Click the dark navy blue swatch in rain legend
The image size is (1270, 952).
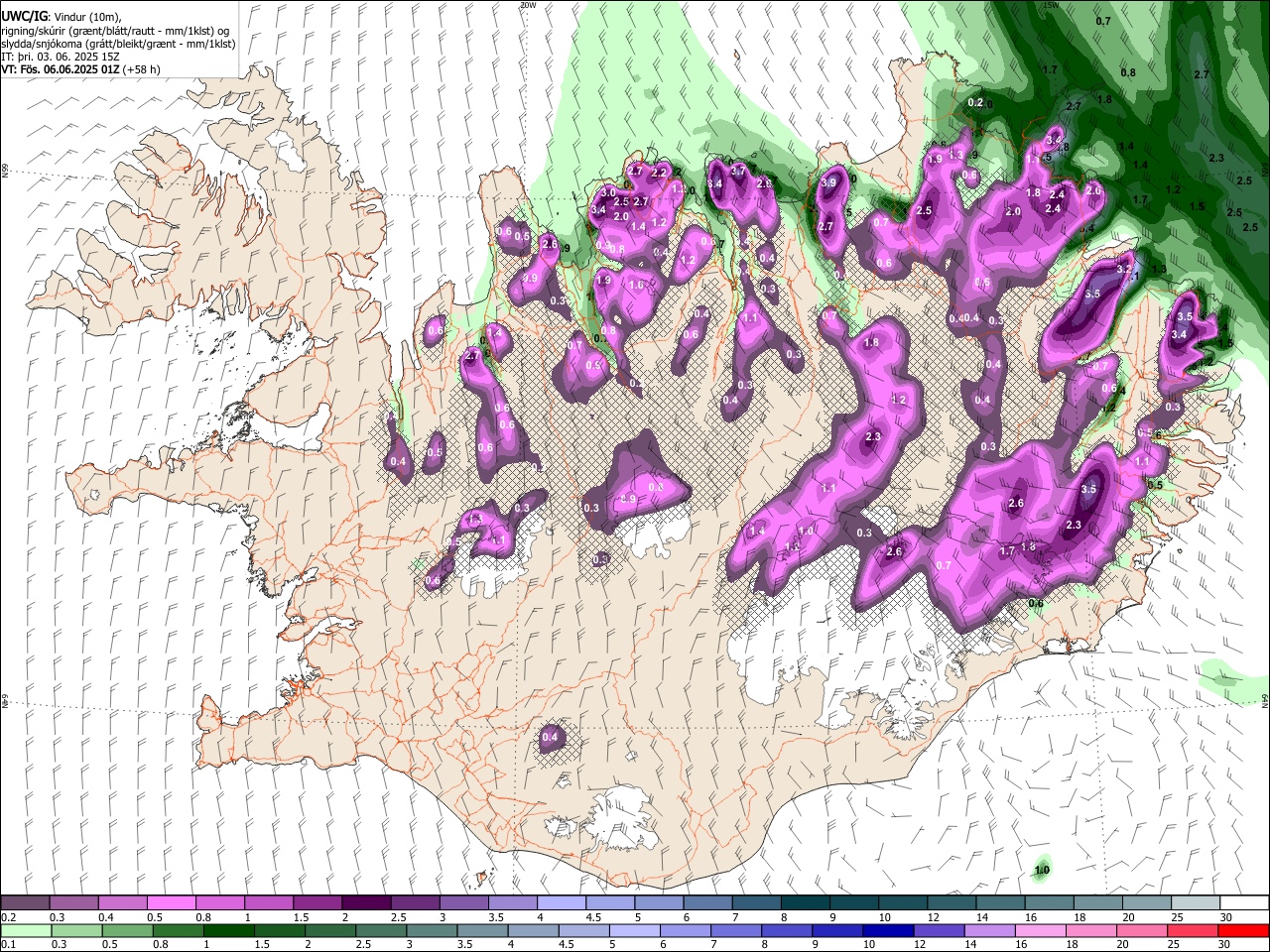point(886,930)
